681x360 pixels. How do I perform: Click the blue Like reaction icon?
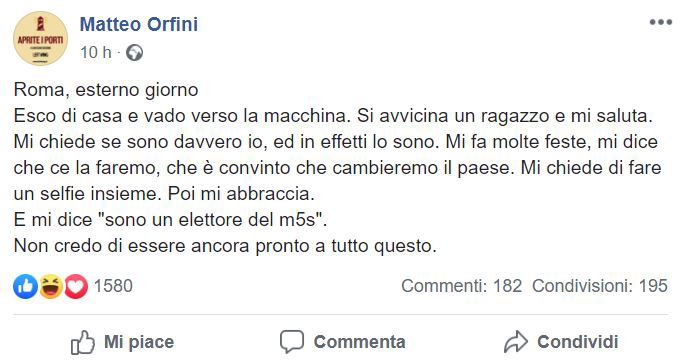[25, 286]
